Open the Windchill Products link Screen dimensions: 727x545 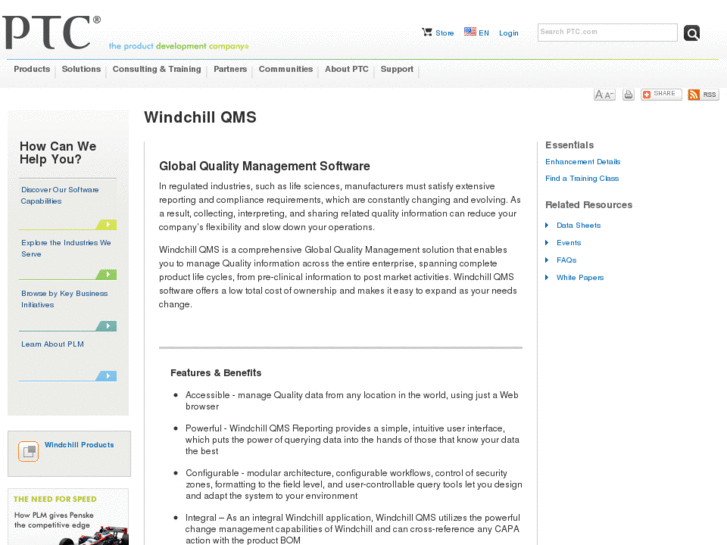click(x=79, y=444)
